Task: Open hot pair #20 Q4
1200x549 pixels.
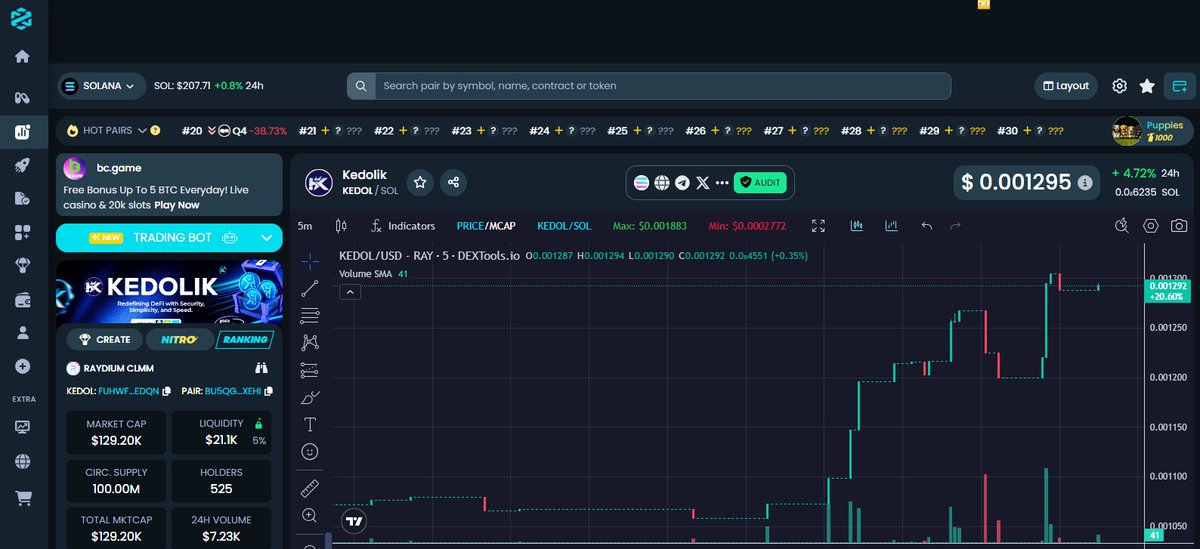Action: 234,131
